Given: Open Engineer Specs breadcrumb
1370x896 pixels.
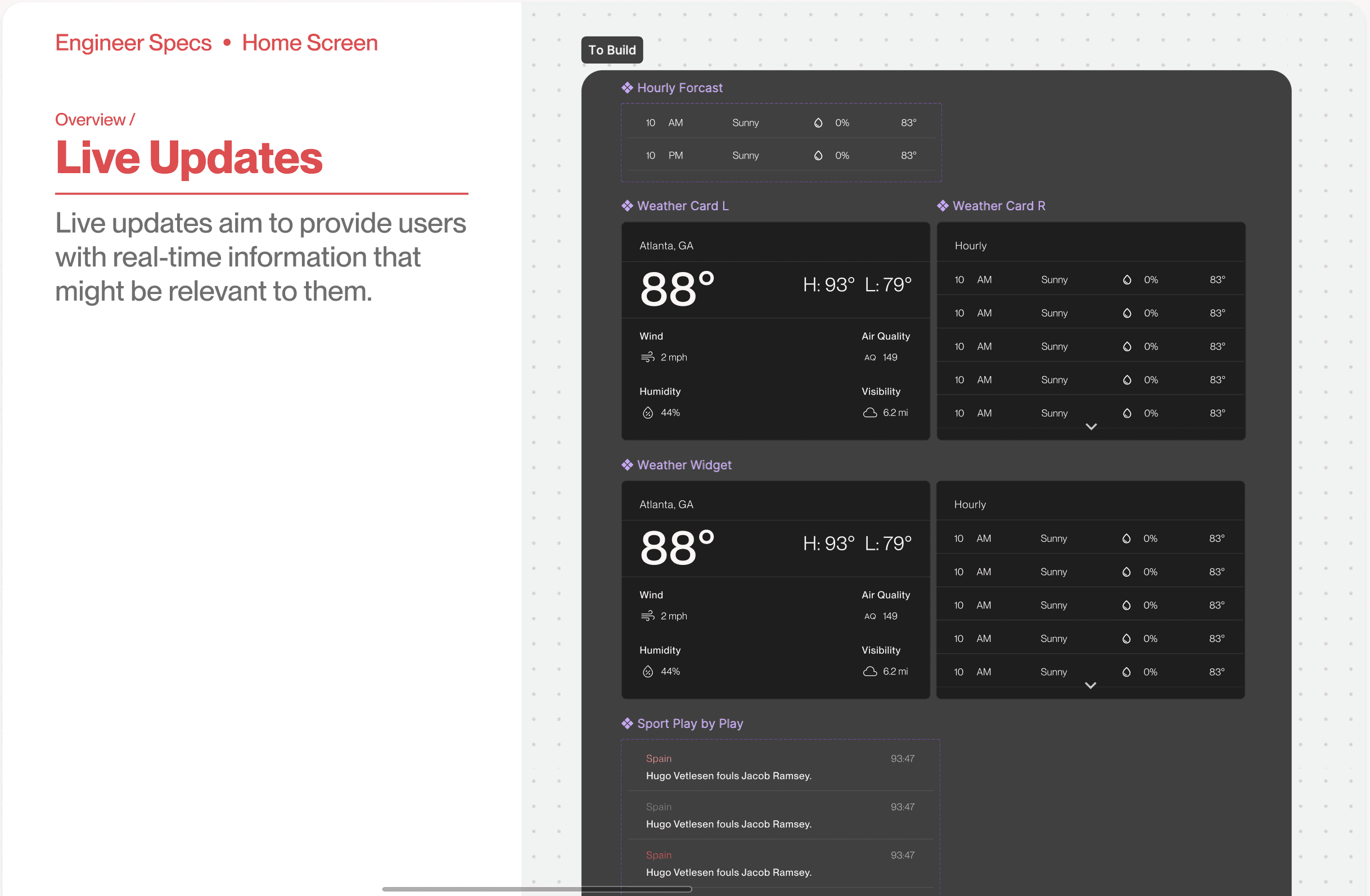Looking at the screenshot, I should [x=133, y=43].
